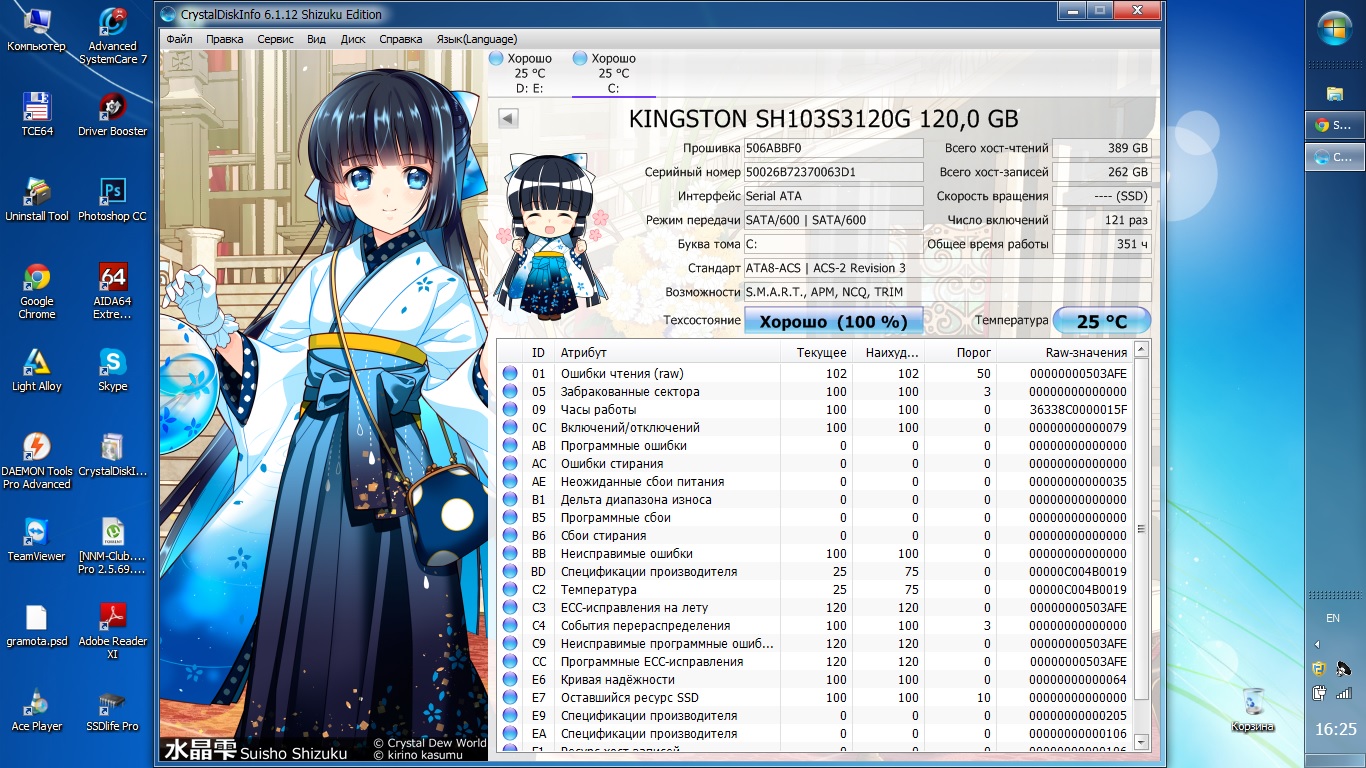Select the TeamViewer desktop icon
The image size is (1366, 768).
click(37, 539)
